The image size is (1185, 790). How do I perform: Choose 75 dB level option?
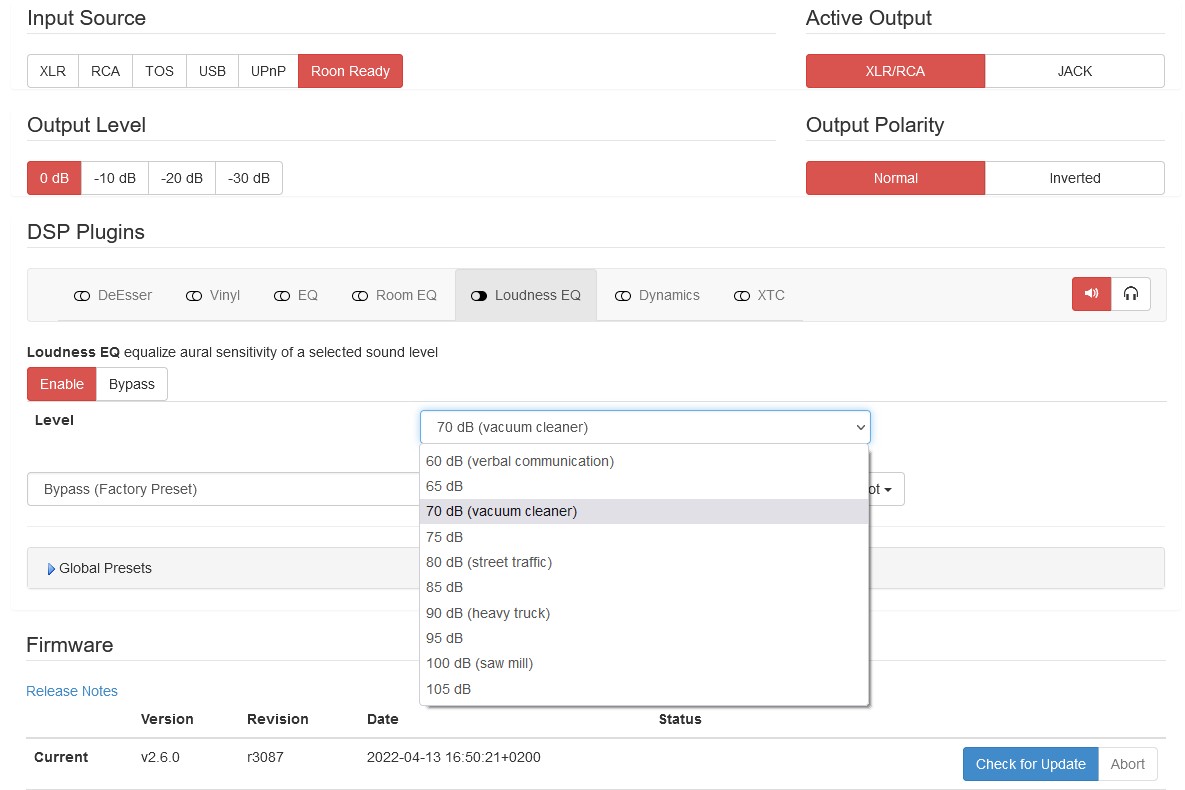tap(644, 537)
